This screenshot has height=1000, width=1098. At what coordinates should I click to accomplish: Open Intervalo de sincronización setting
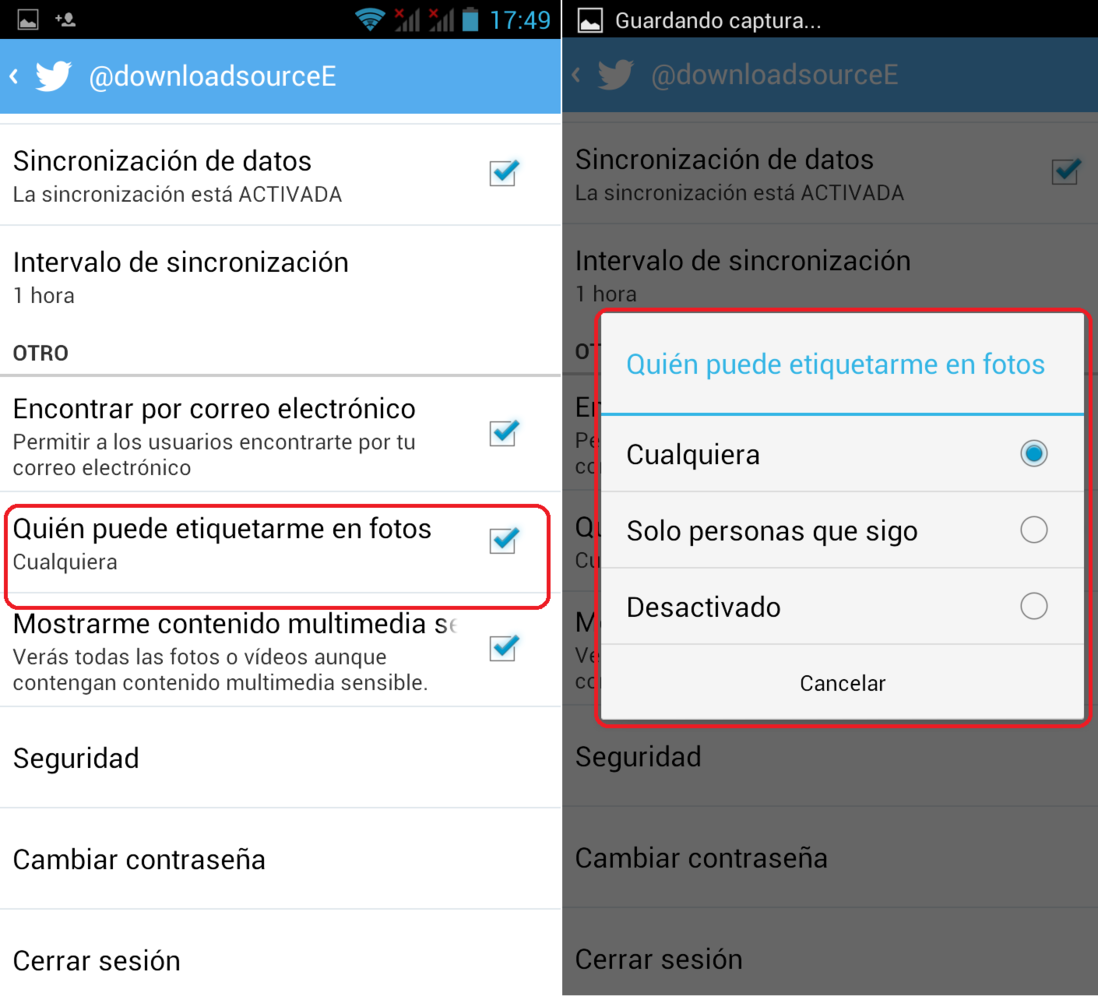(280, 277)
